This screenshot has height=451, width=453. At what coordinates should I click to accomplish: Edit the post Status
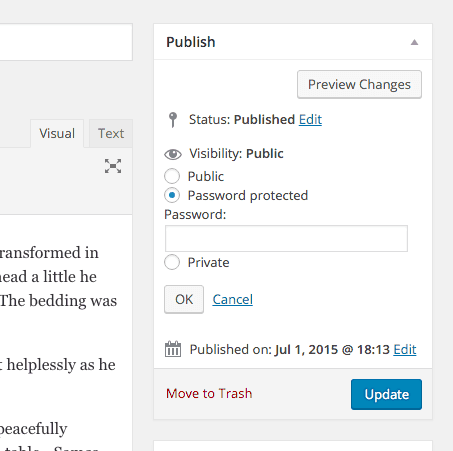point(310,119)
